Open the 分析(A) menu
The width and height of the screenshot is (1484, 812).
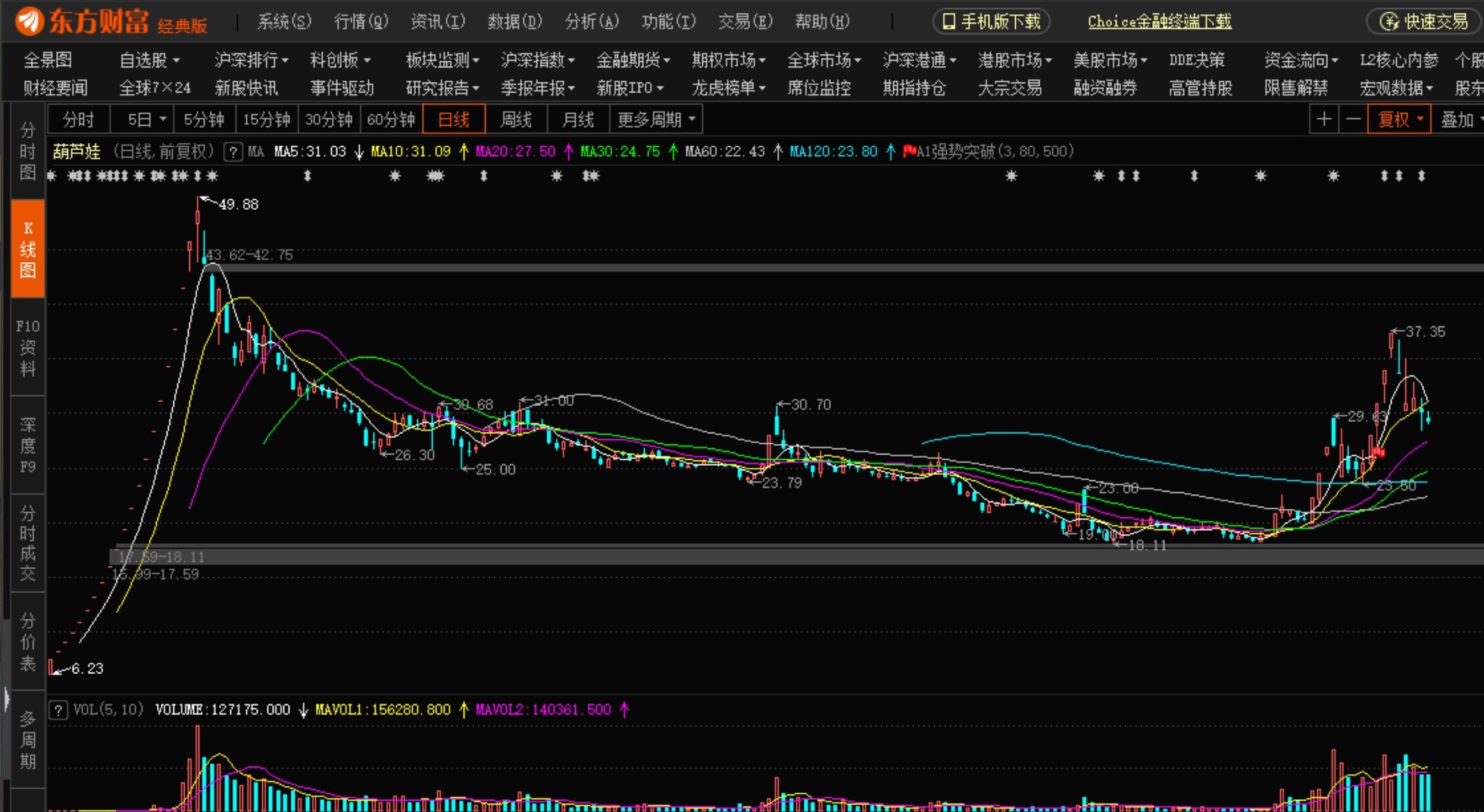592,21
